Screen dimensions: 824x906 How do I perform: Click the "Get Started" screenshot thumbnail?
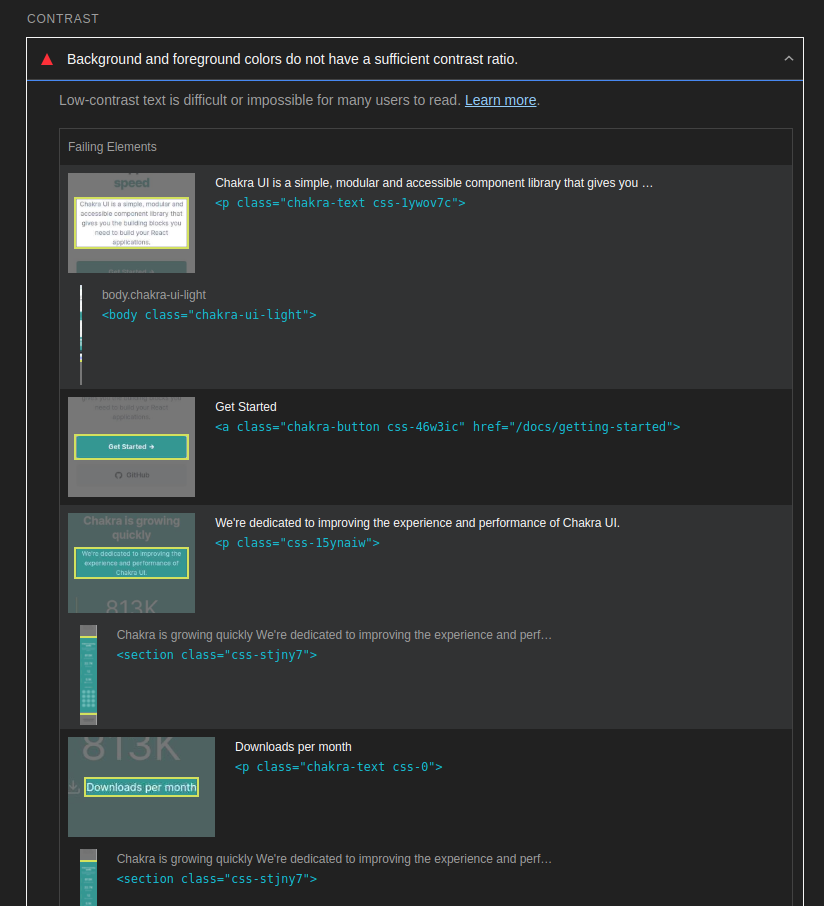coord(131,446)
